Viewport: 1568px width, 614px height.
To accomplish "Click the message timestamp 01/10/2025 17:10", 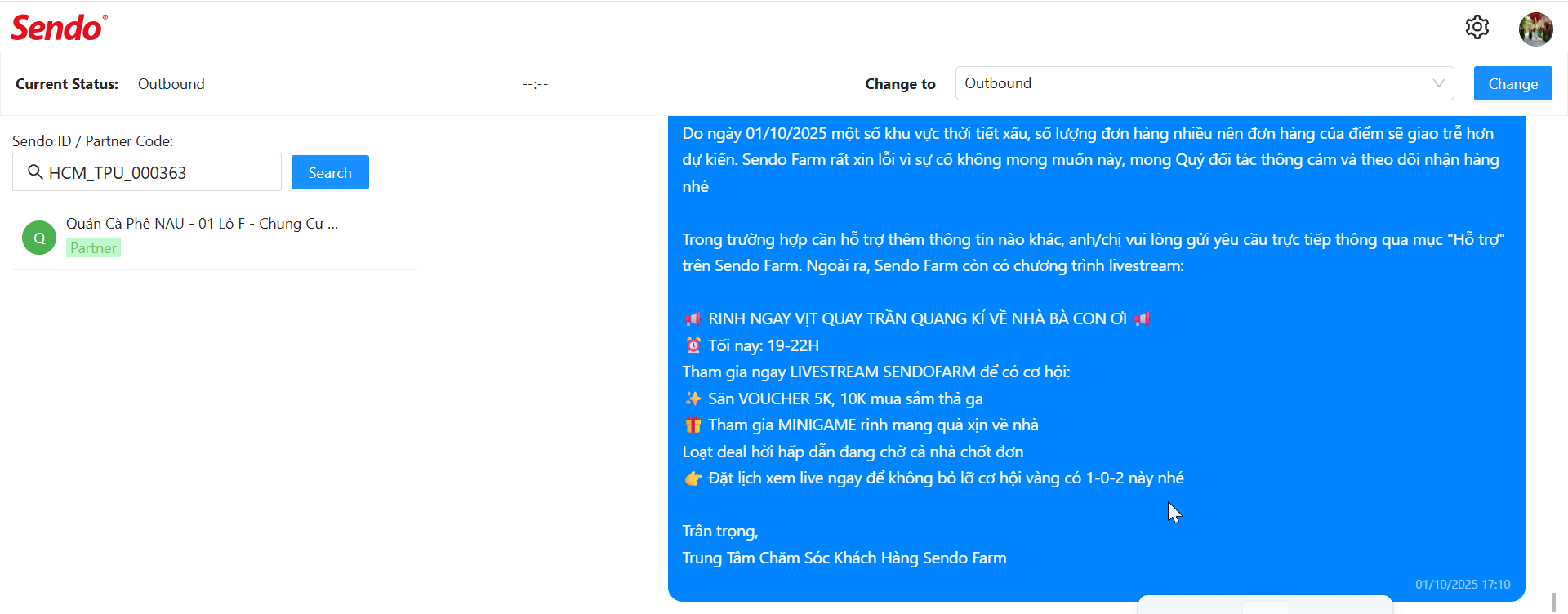I will [1463, 585].
